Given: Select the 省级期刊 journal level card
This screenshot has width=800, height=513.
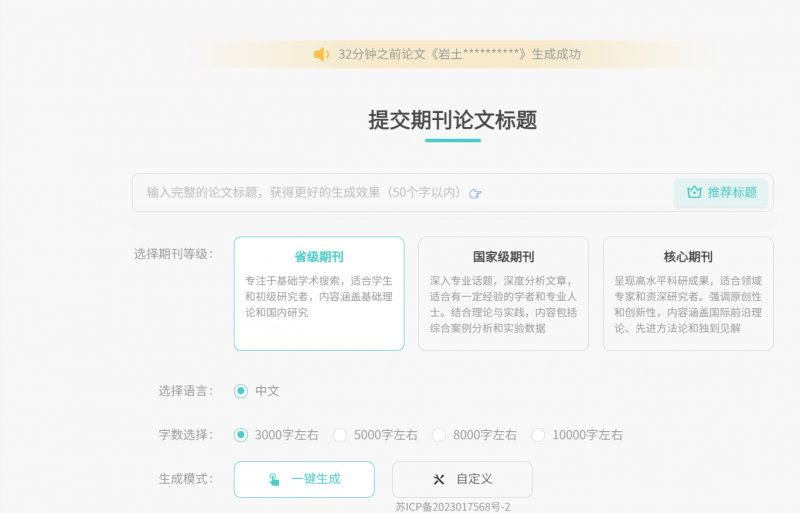Looking at the screenshot, I should point(319,294).
